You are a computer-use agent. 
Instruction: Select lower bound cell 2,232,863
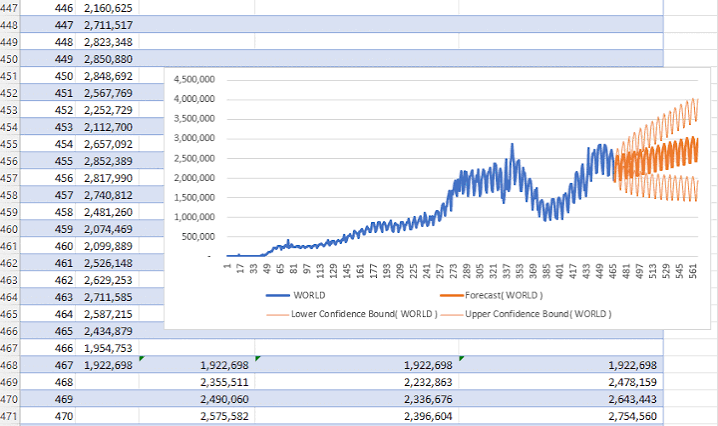click(357, 382)
